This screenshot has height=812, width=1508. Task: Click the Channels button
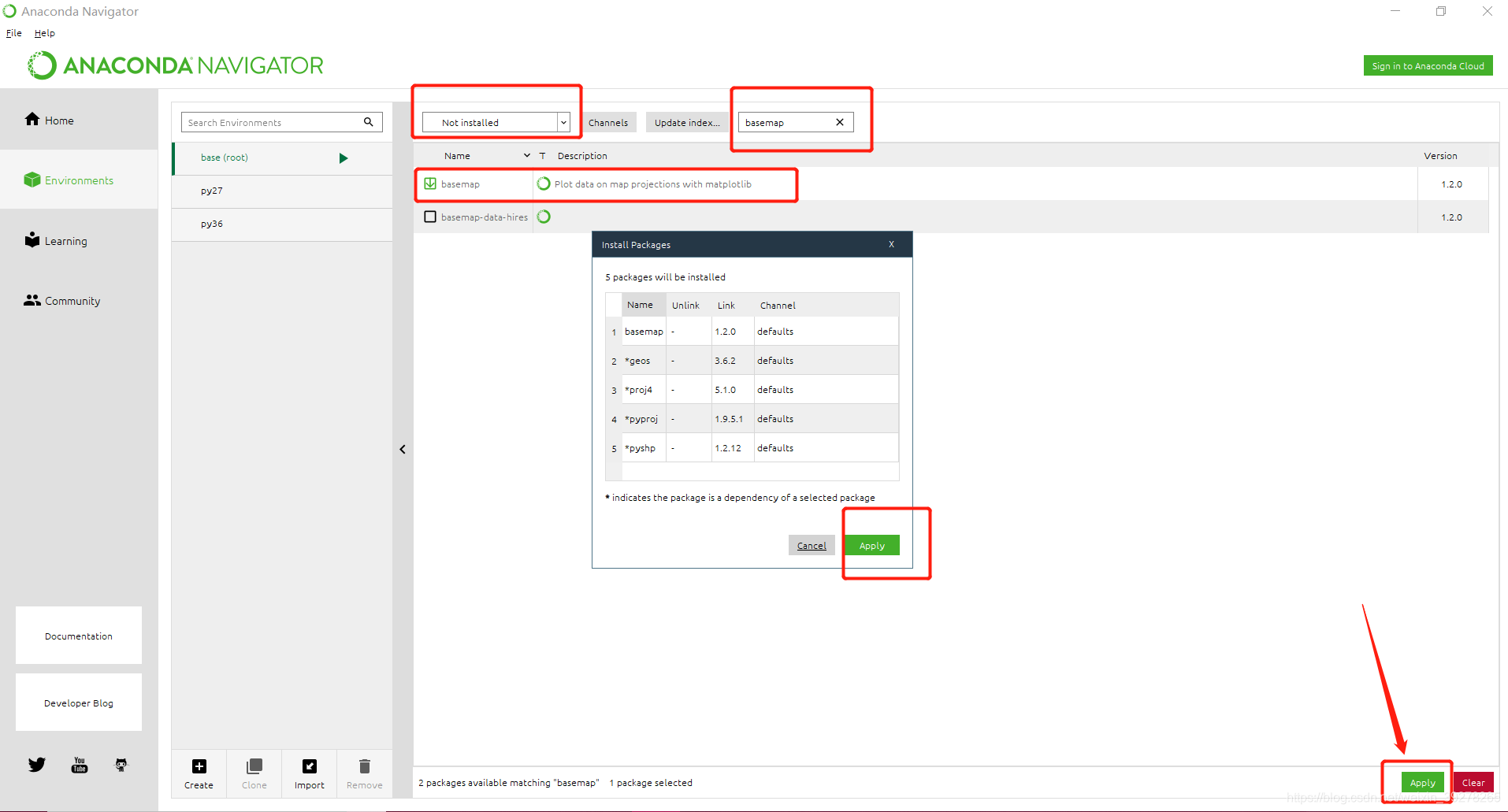click(608, 122)
